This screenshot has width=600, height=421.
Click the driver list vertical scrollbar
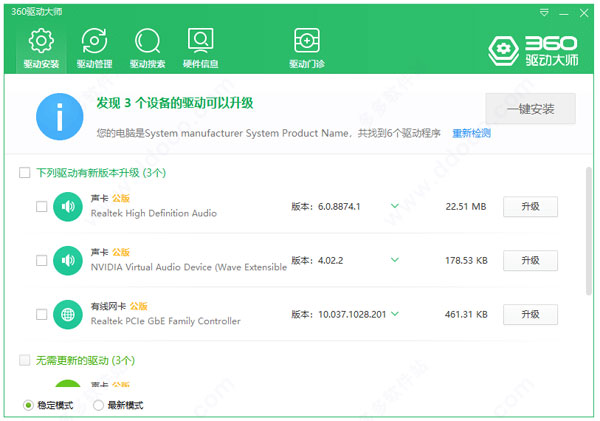(589, 231)
